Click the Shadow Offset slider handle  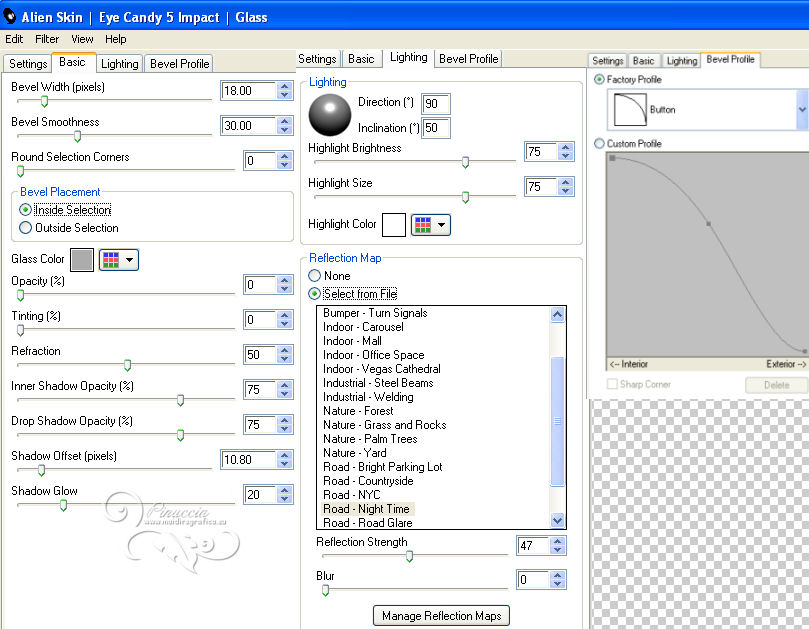pyautogui.click(x=41, y=471)
